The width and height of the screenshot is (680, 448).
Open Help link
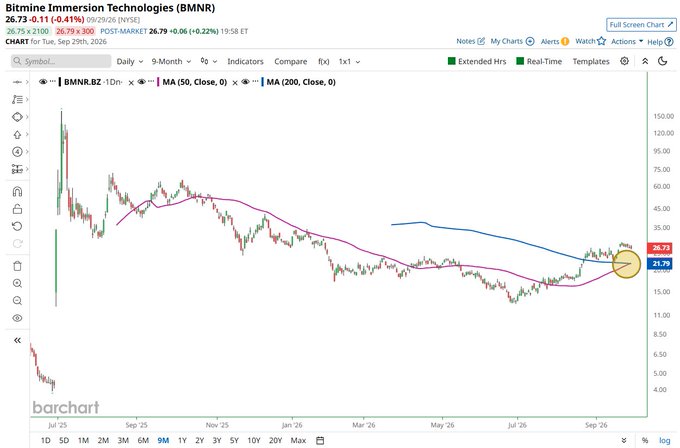(660, 42)
